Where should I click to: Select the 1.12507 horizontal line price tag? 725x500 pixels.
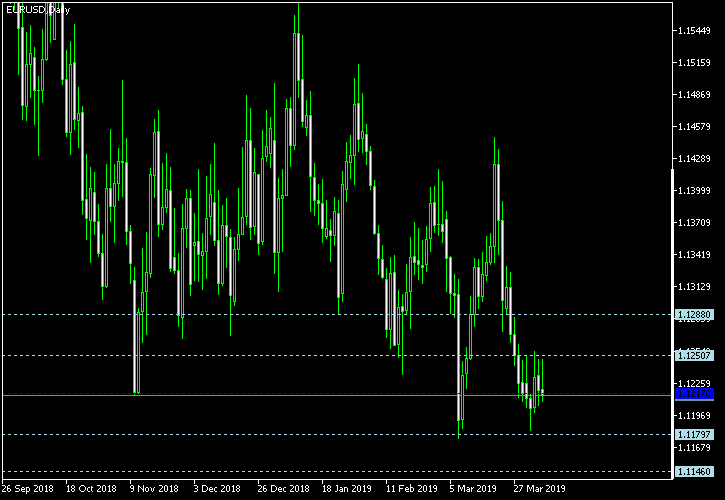pyautogui.click(x=694, y=355)
